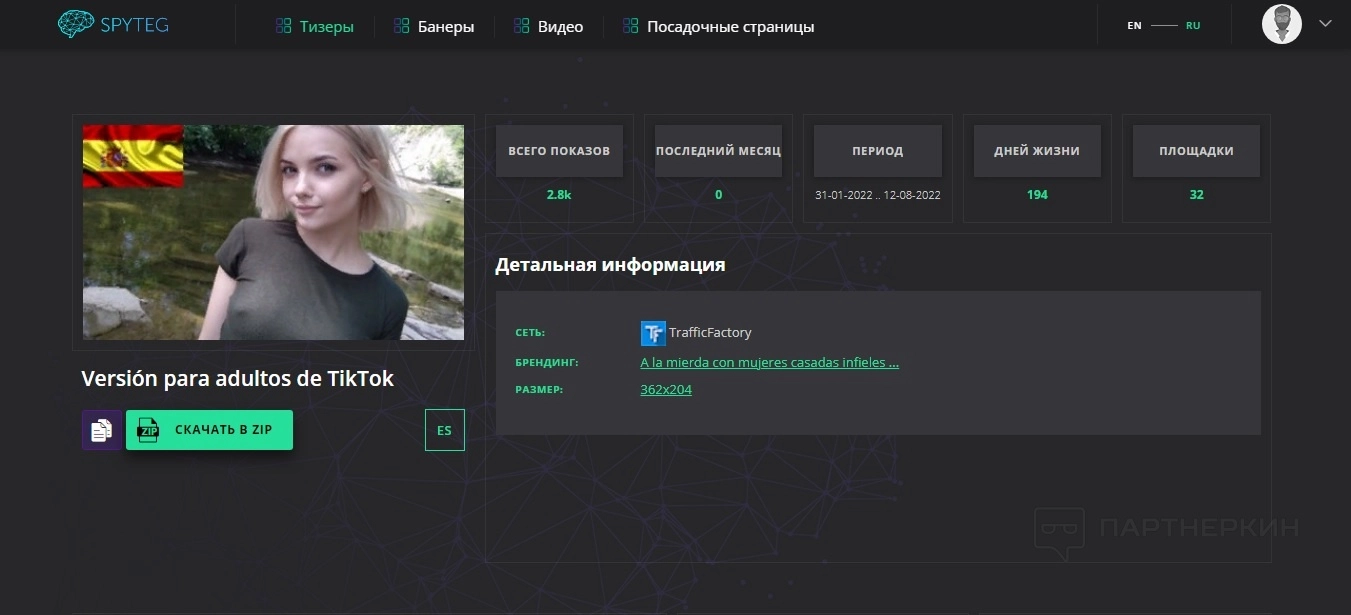The width and height of the screenshot is (1351, 615).
Task: Click the ВСЕГО ПОКАЗОВ stat tile
Action: (559, 151)
